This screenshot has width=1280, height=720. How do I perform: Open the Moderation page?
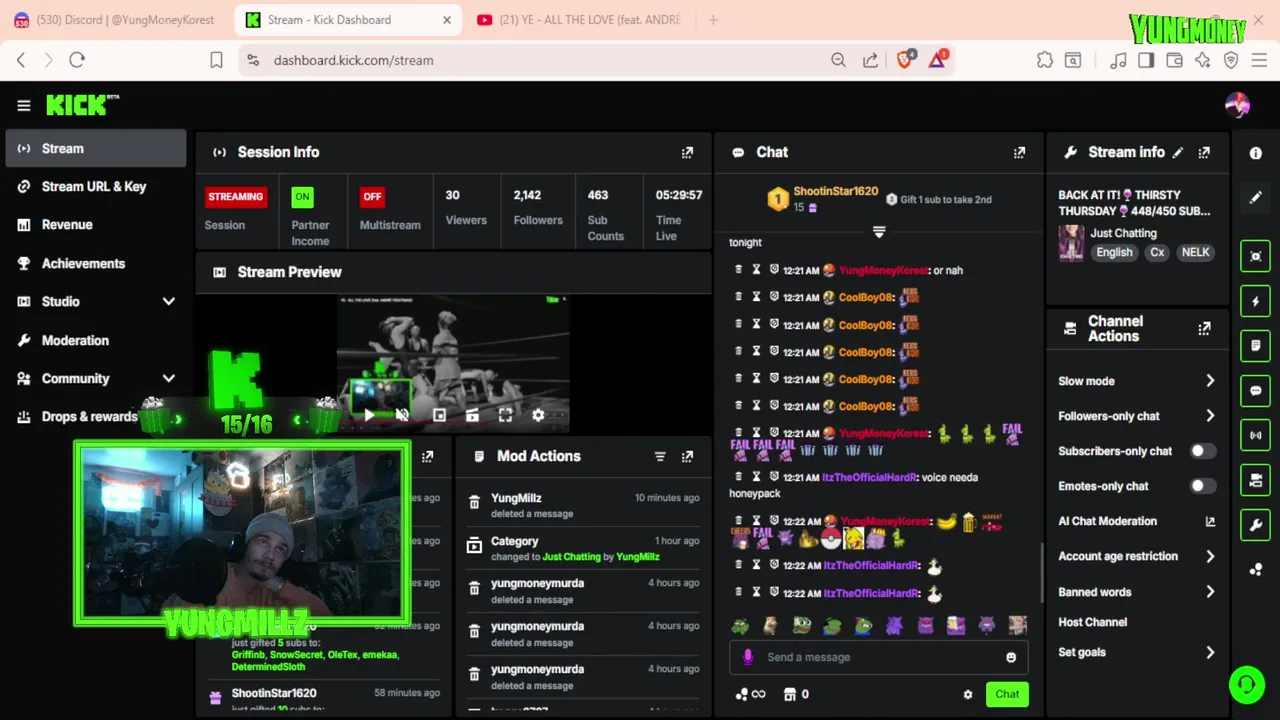[95, 340]
